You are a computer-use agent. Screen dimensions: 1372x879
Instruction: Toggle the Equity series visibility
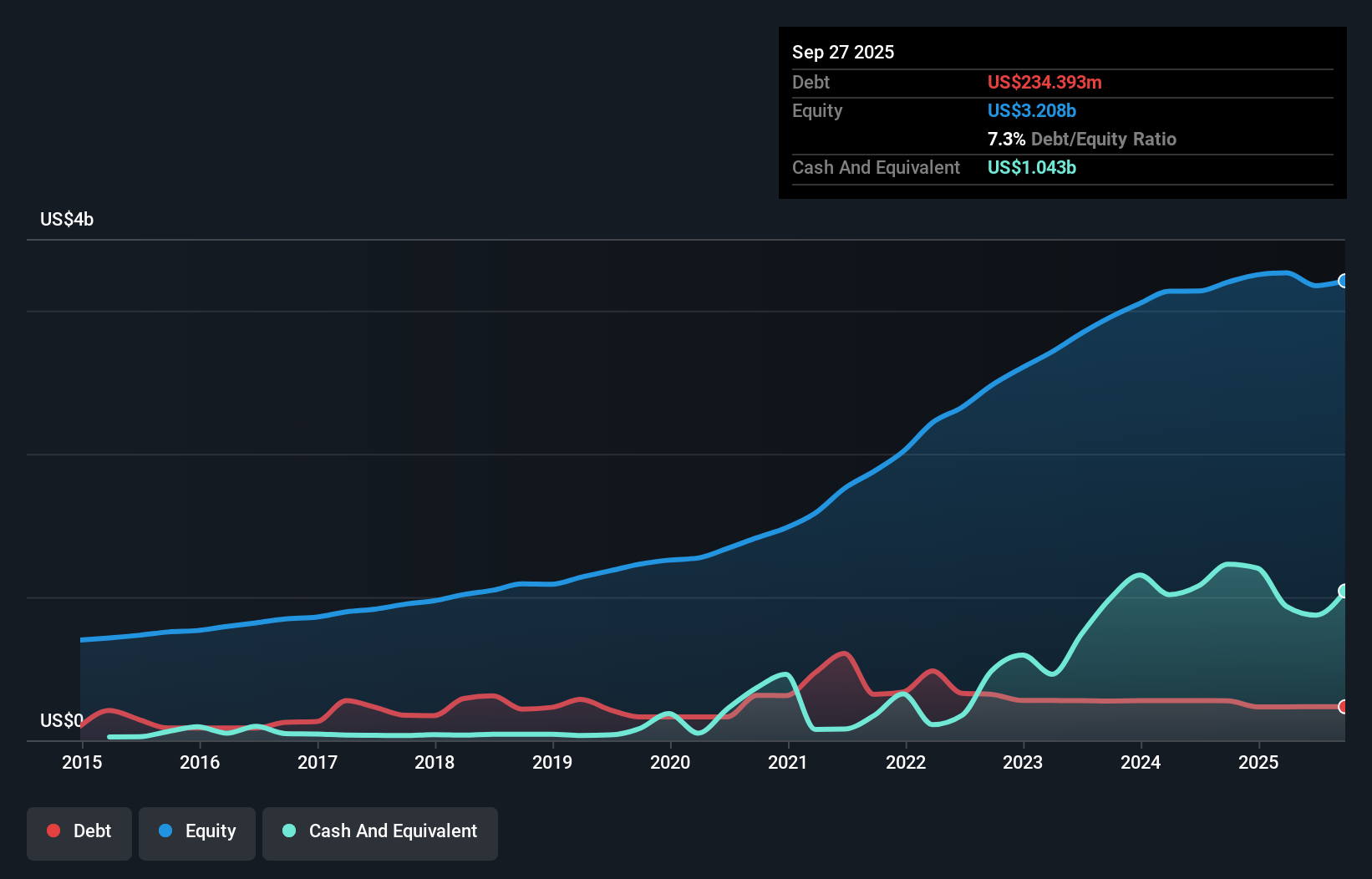tap(196, 831)
